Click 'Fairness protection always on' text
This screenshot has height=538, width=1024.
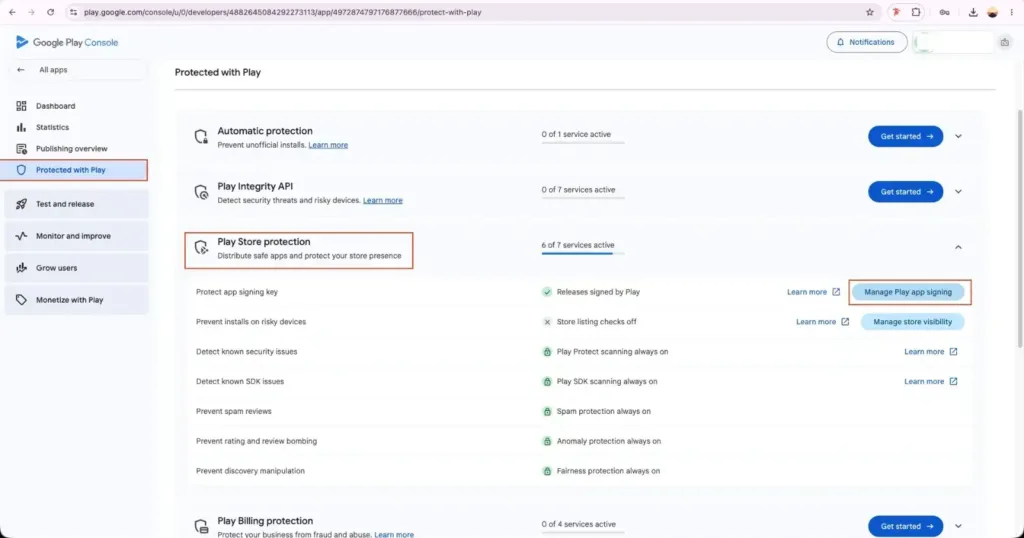tap(608, 471)
